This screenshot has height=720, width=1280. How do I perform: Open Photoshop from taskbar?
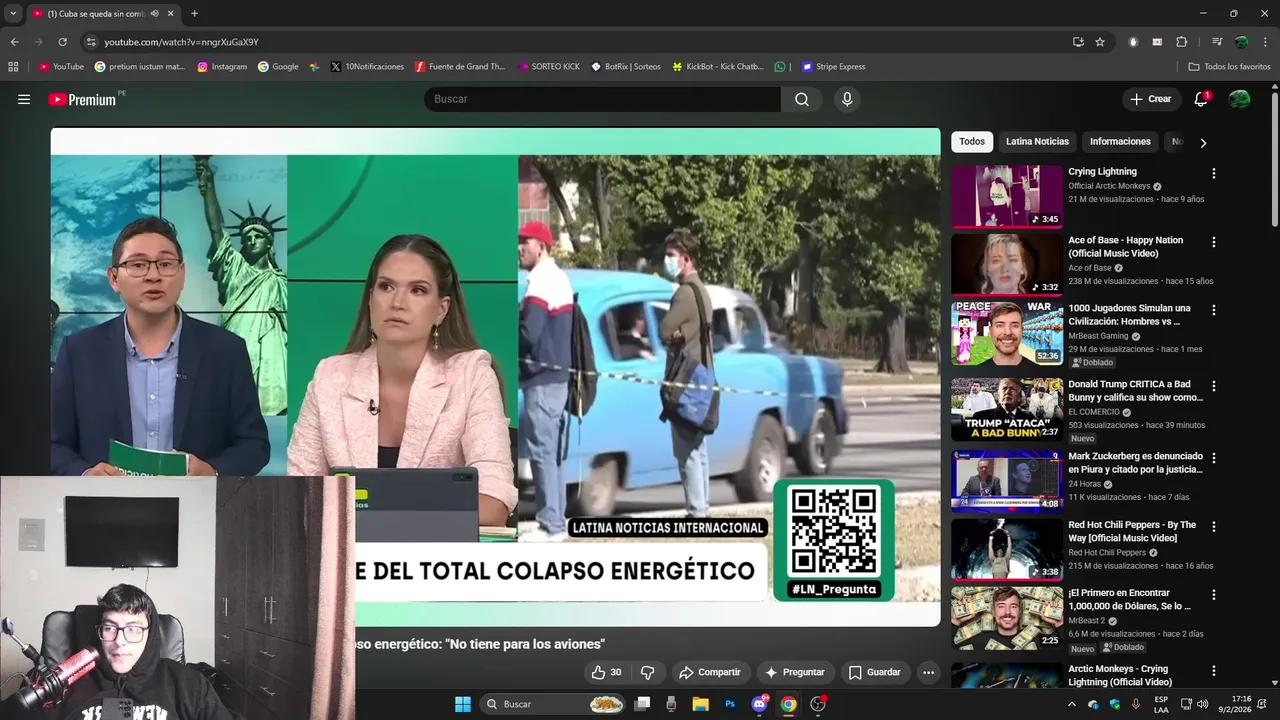[x=730, y=704]
